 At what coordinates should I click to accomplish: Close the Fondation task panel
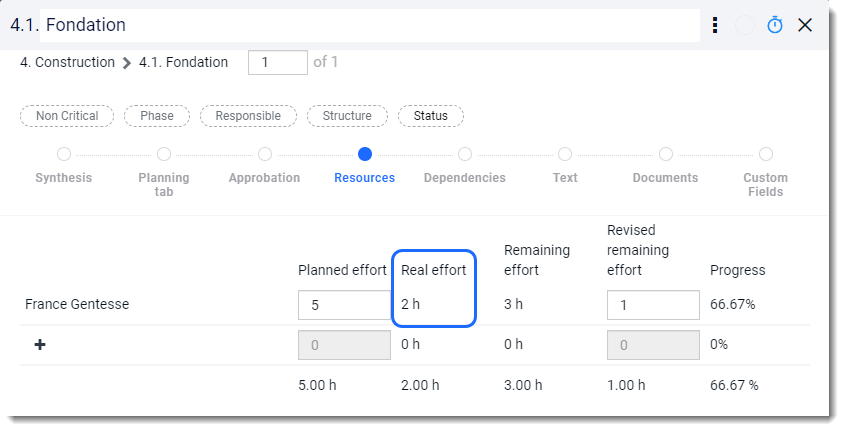coord(805,25)
